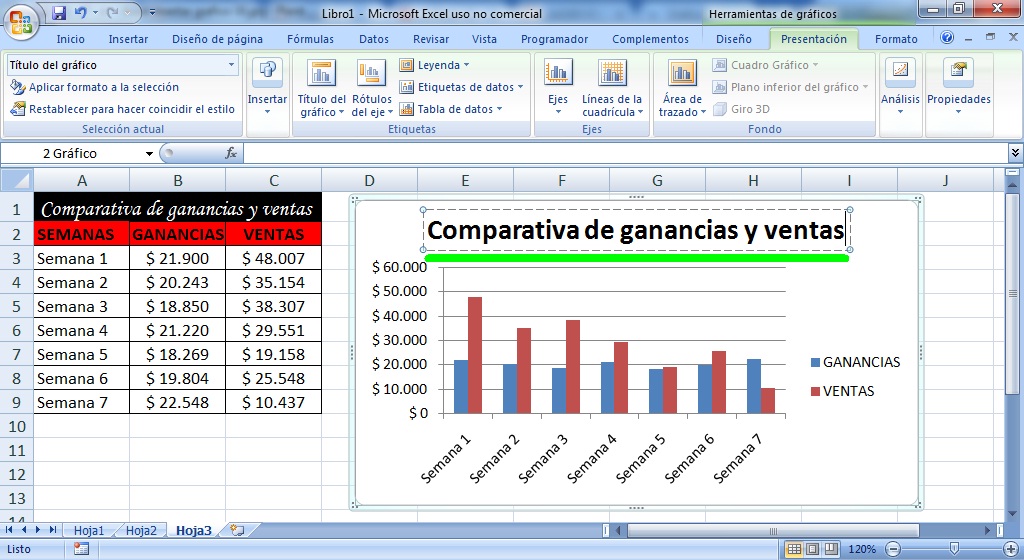1024x560 pixels.
Task: Click the fx insert function icon
Action: coord(231,153)
